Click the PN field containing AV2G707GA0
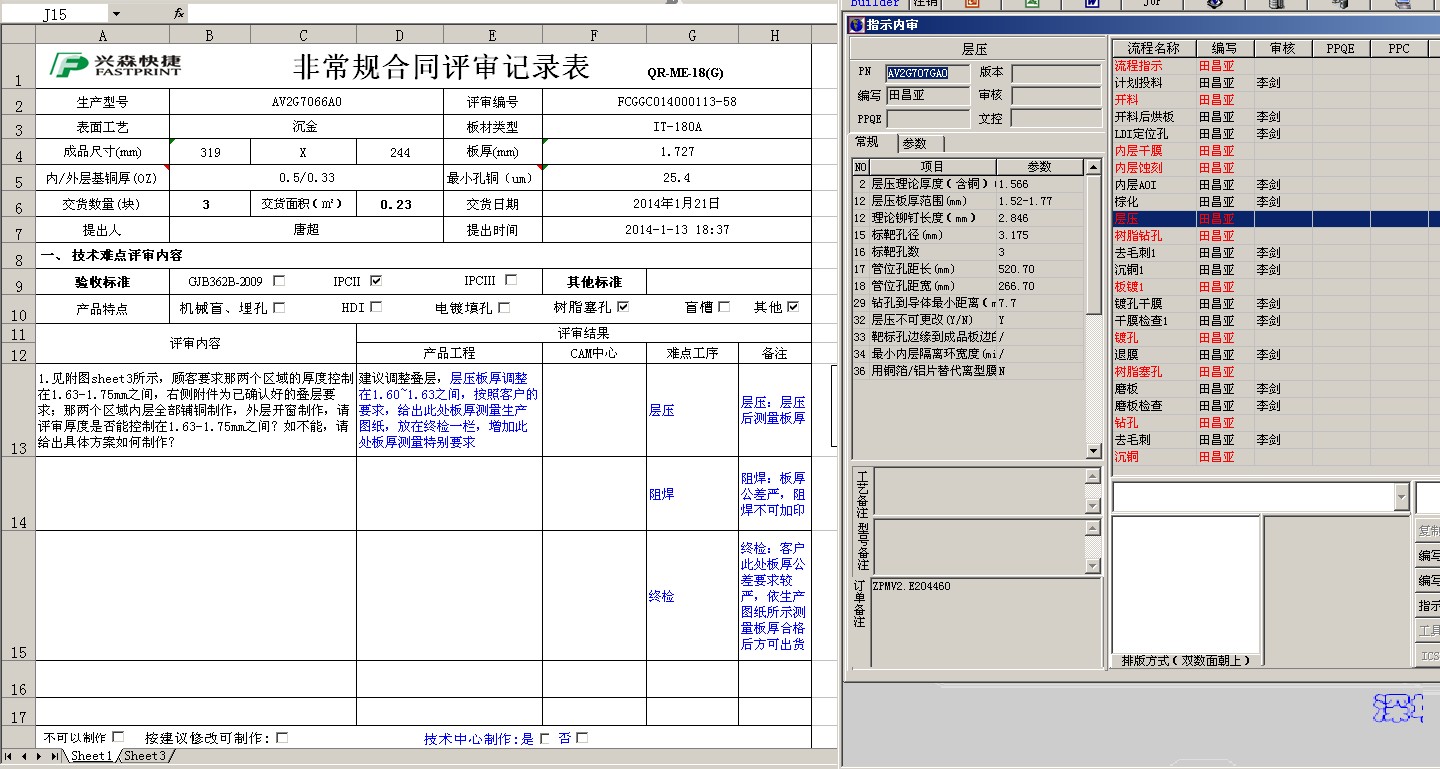Screen dimensions: 1440x769 929,73
